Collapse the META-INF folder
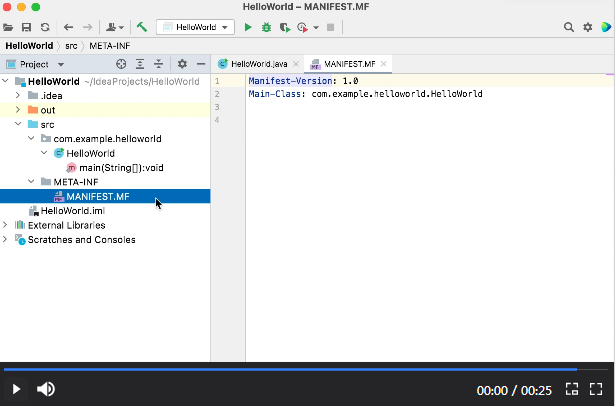This screenshot has width=615, height=406. (31, 182)
